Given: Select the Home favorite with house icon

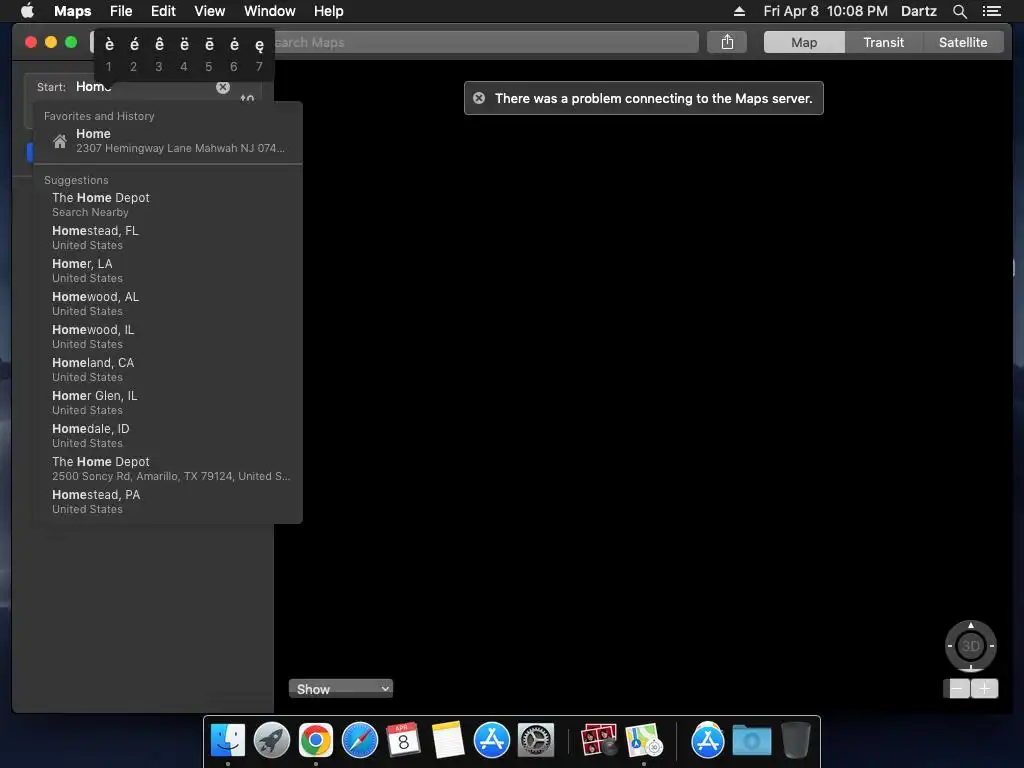Looking at the screenshot, I should click(x=168, y=140).
